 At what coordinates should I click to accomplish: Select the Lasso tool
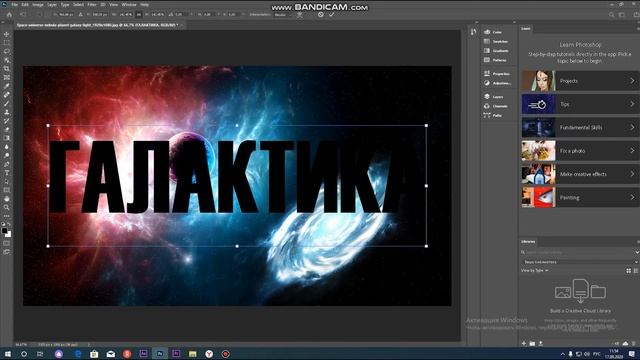(x=7, y=51)
